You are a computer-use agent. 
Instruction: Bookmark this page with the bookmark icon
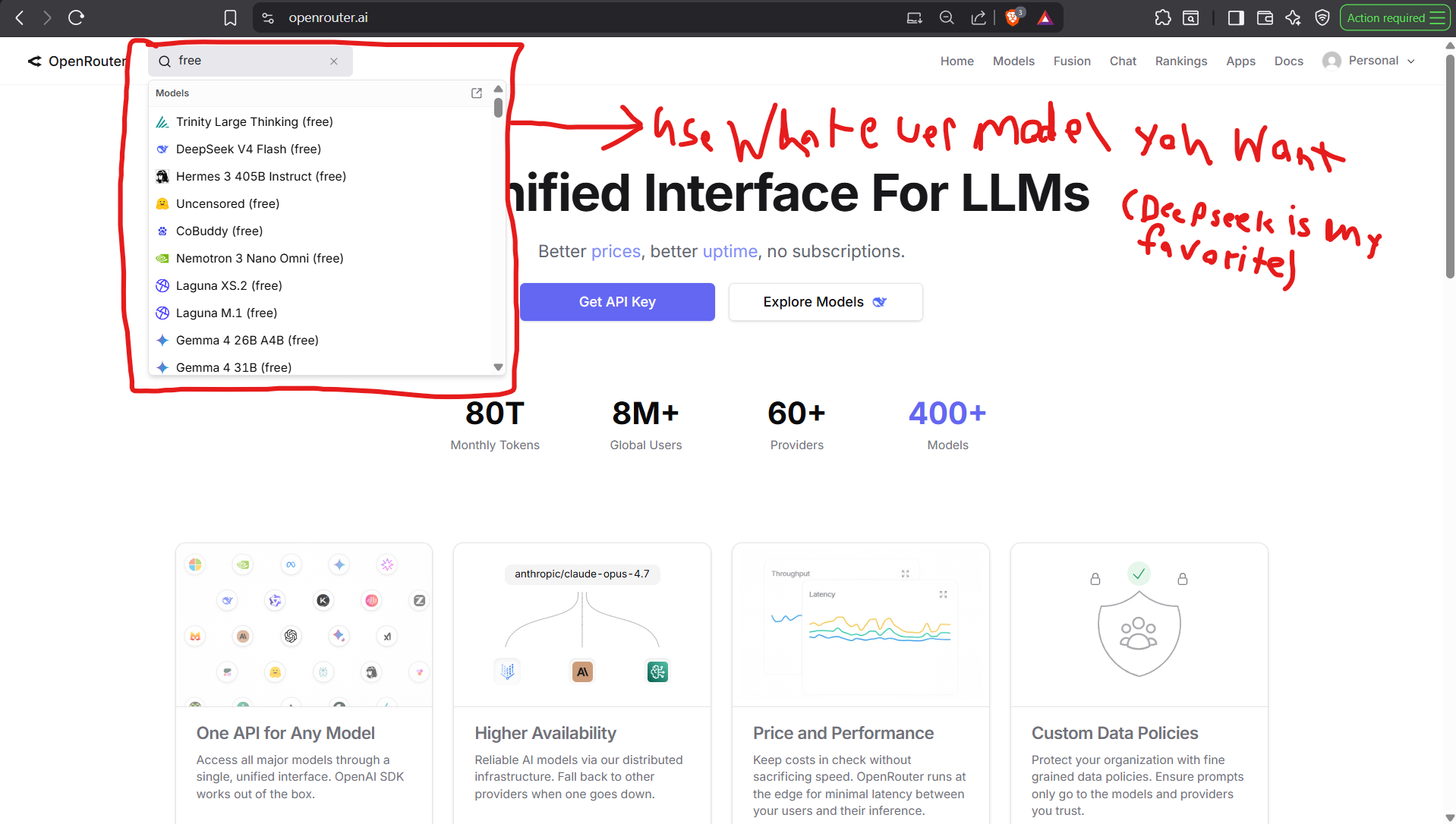[230, 17]
